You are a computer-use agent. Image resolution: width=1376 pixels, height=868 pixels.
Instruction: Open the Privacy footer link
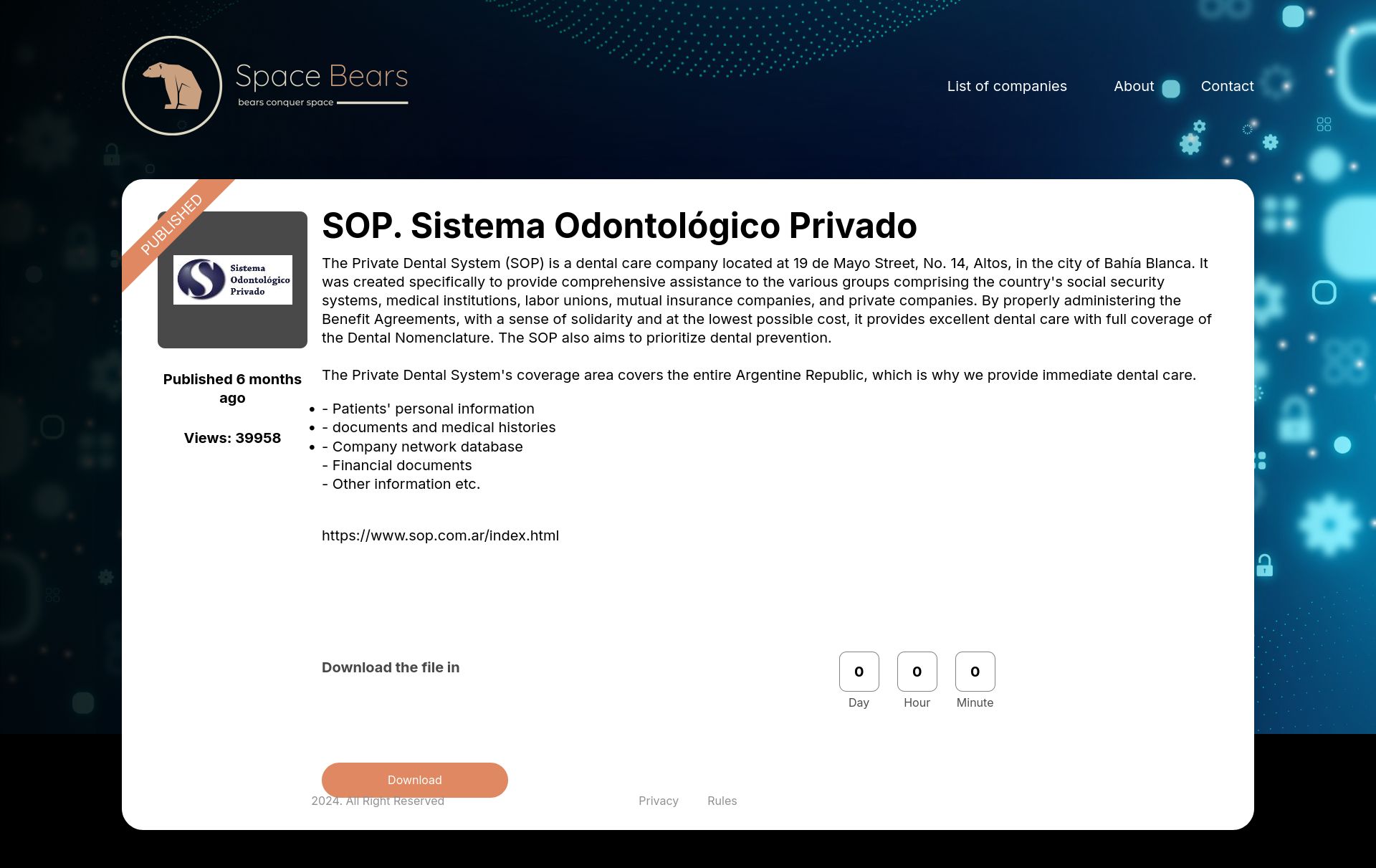click(x=658, y=801)
